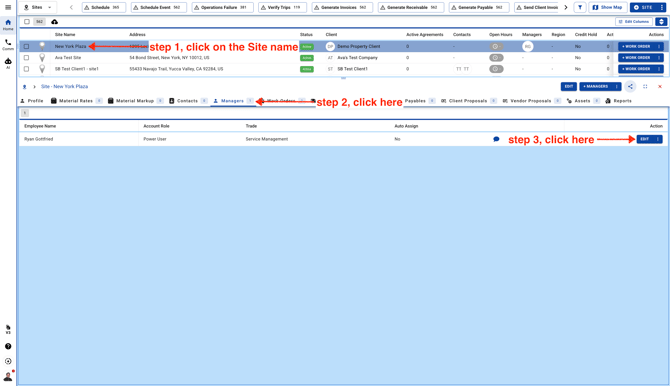Image resolution: width=670 pixels, height=386 pixels.
Task: Select the New York Plaza row checkbox
Action: coord(26,46)
